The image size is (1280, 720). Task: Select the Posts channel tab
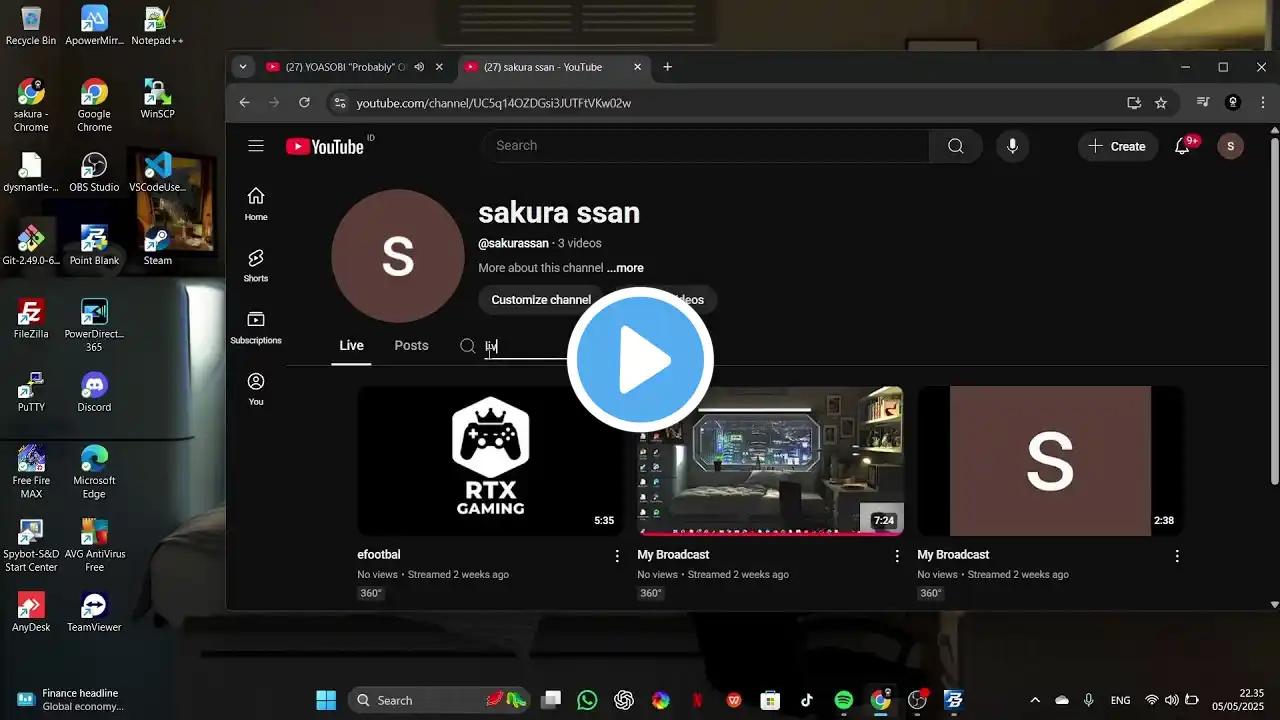point(411,346)
